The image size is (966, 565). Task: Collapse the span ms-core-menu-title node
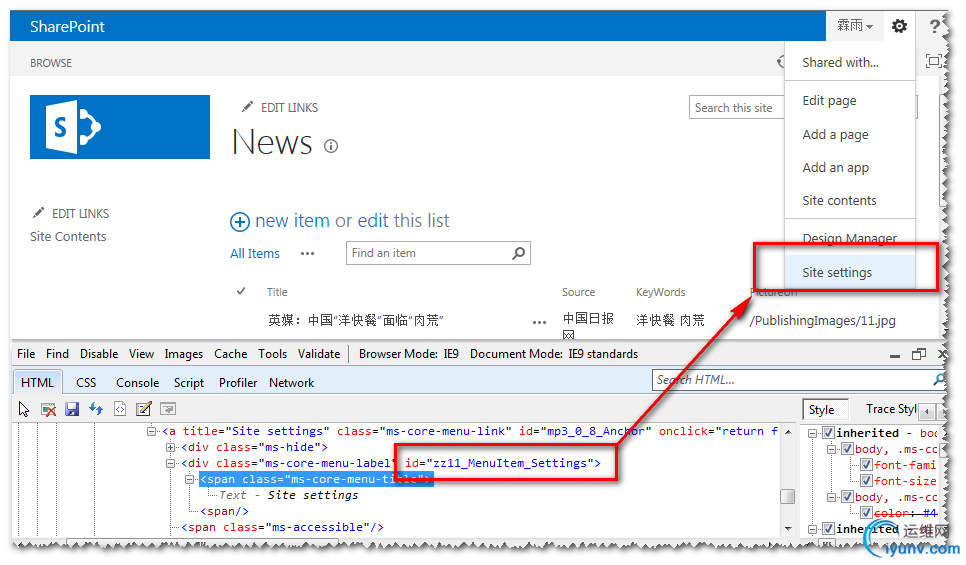[190, 479]
